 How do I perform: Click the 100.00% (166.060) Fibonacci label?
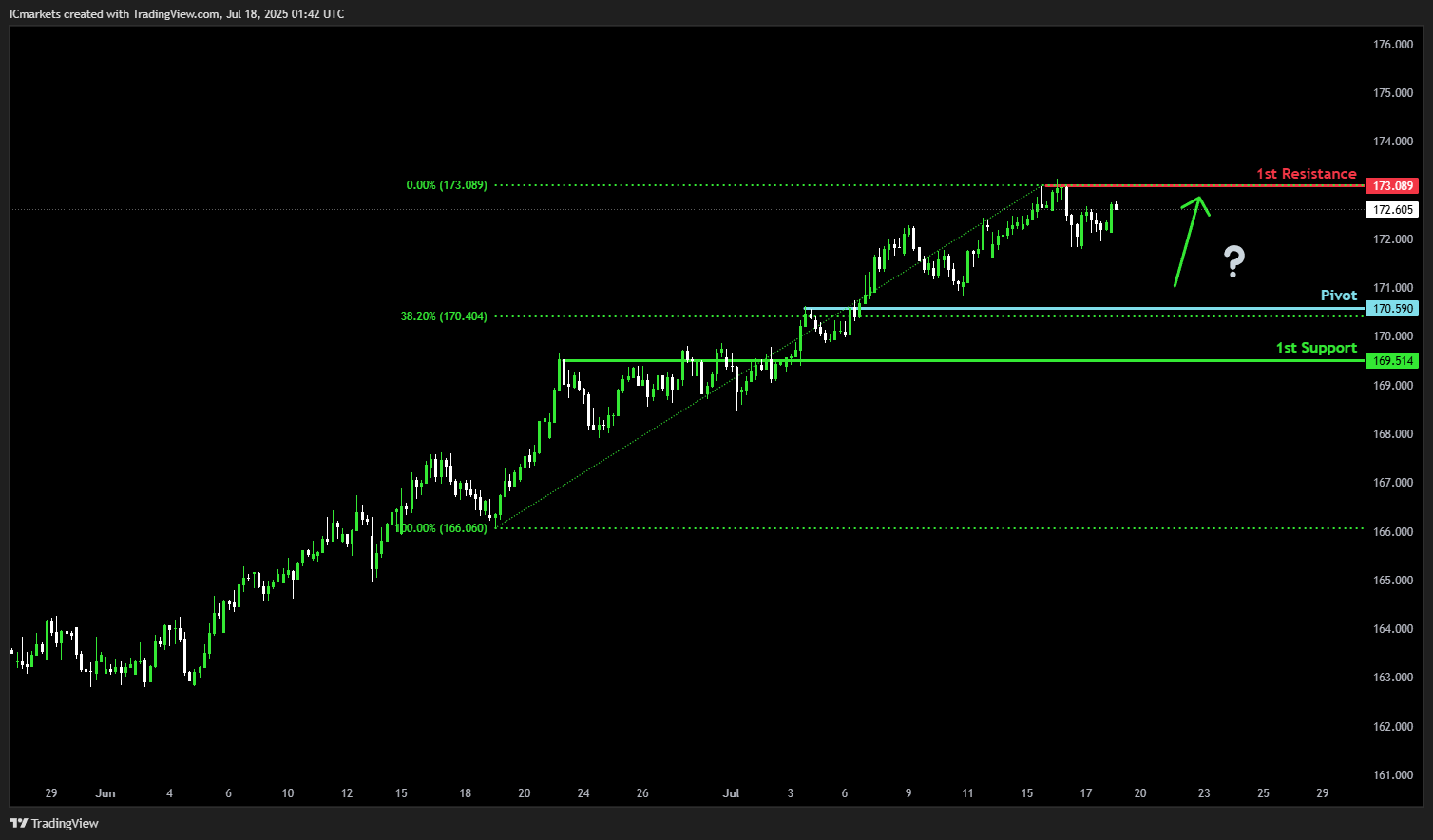[x=442, y=528]
